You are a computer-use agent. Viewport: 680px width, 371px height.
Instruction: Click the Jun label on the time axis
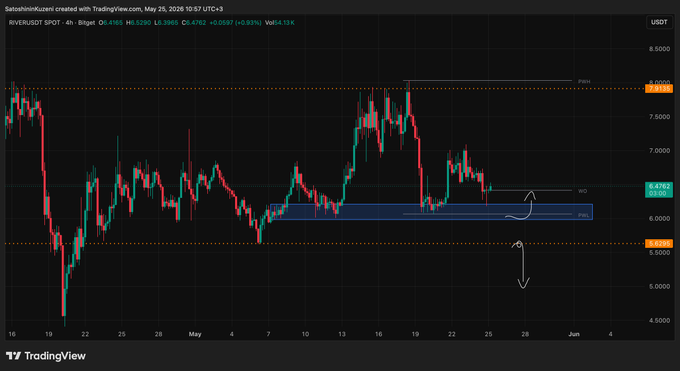[x=574, y=334]
